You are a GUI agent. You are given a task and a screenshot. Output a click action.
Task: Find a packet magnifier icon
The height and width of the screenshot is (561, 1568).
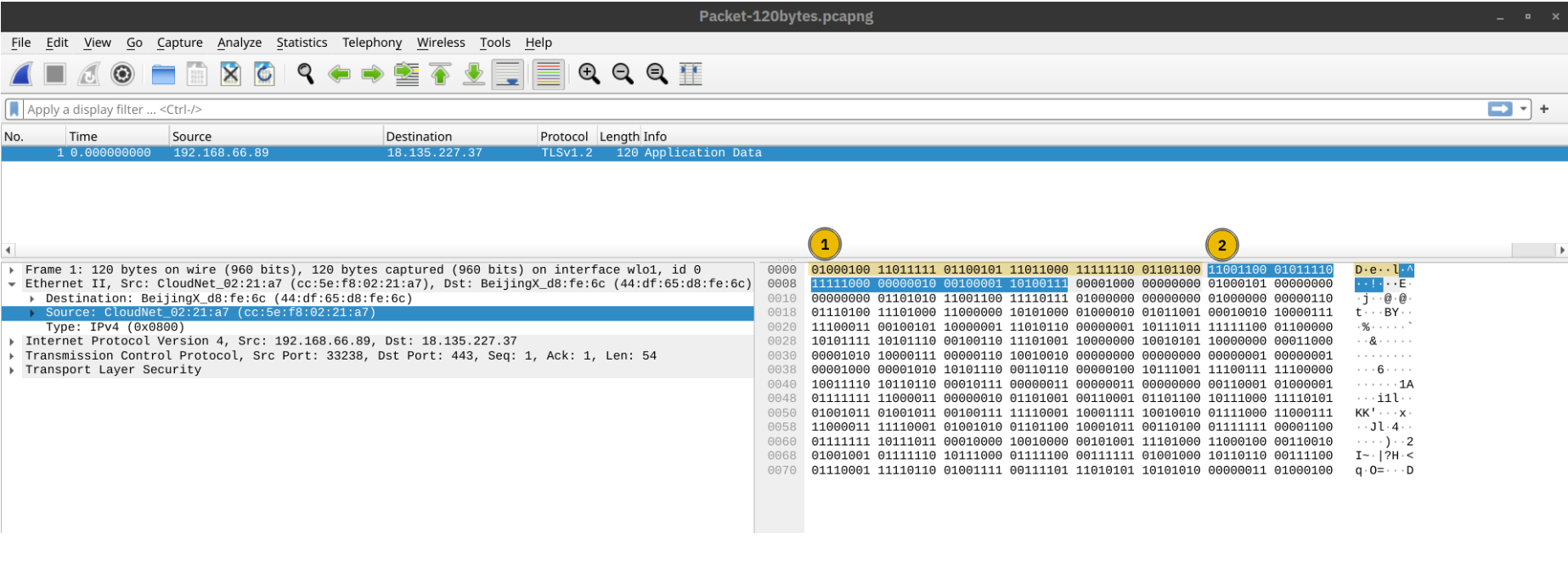(306, 75)
